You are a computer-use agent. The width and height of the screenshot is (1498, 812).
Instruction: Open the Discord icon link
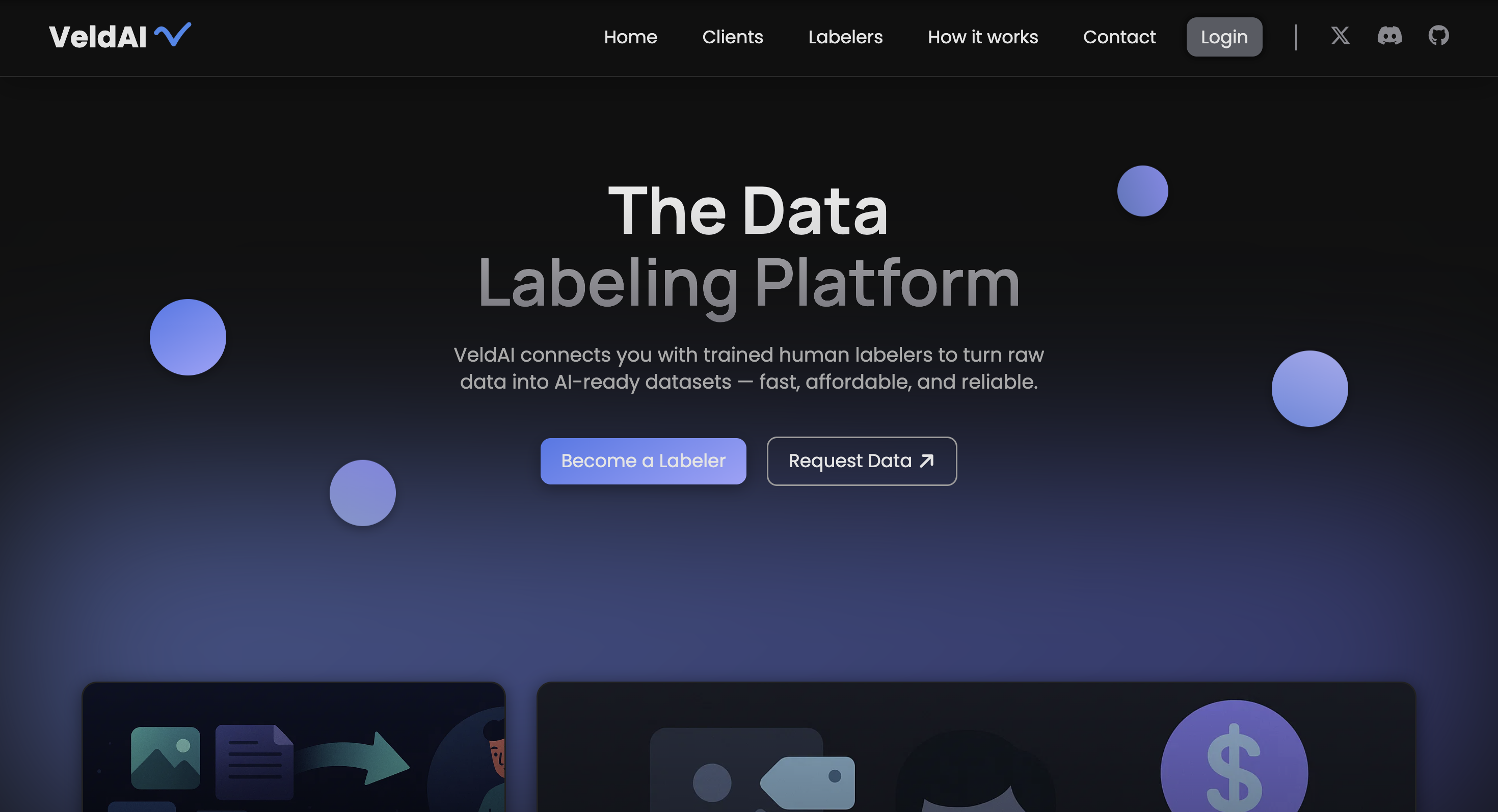pyautogui.click(x=1389, y=36)
